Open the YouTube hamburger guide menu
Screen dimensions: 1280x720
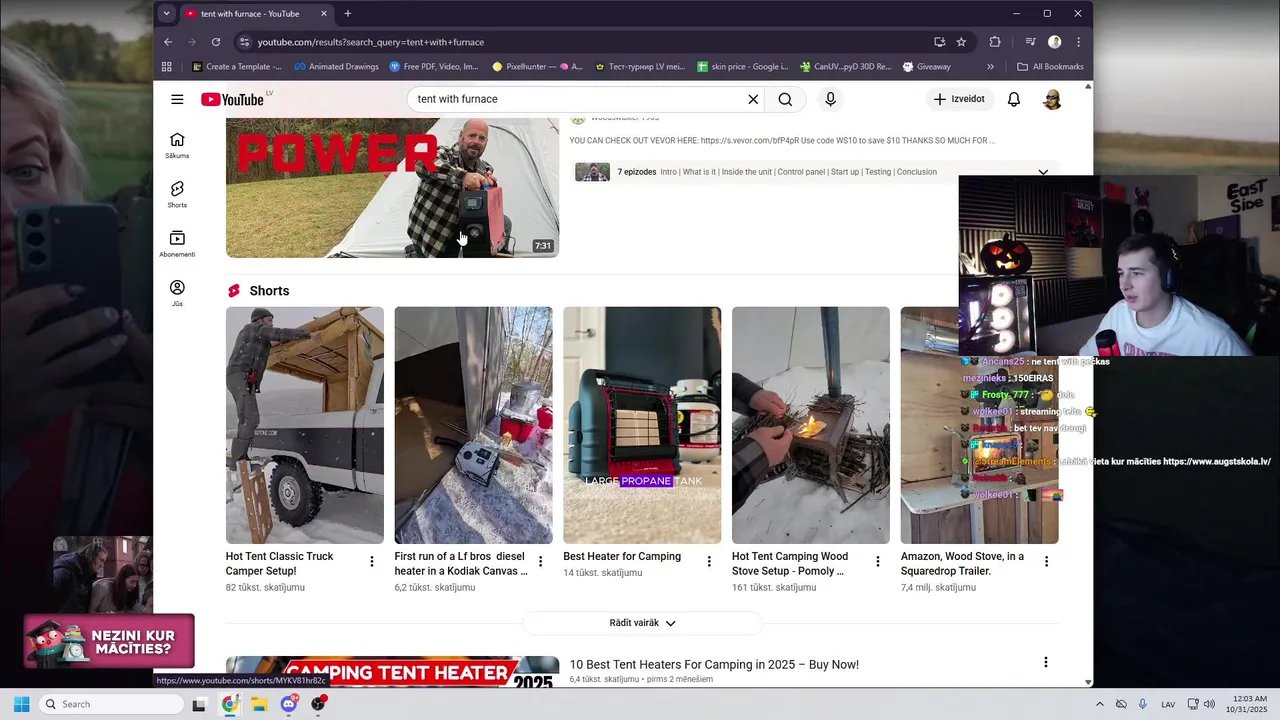177,99
